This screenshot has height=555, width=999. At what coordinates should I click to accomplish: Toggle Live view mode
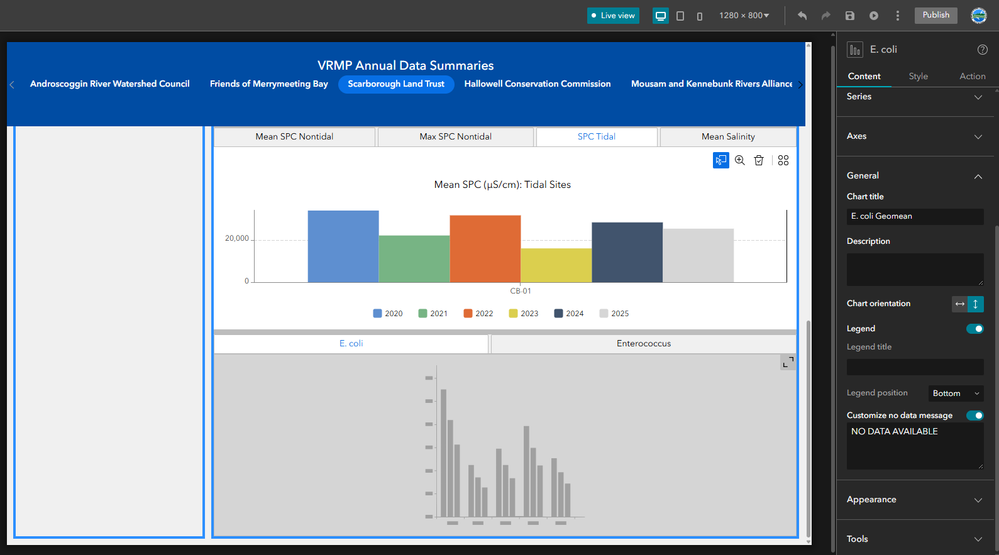[x=613, y=16]
